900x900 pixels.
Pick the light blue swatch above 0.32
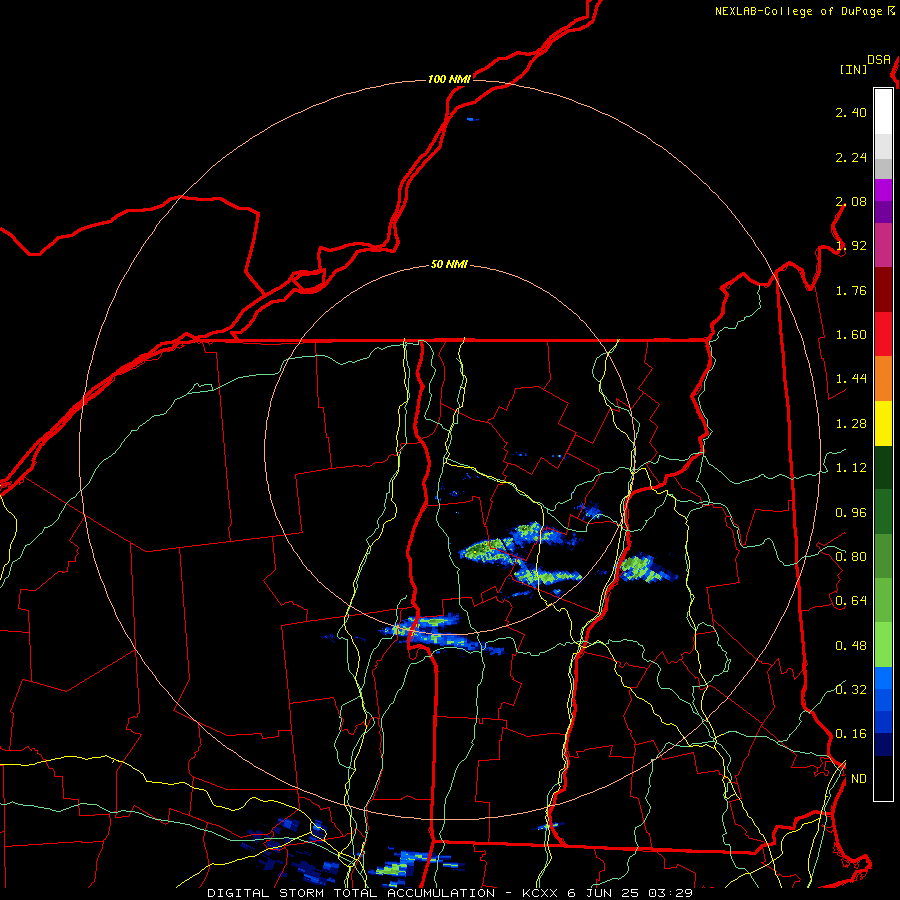tap(883, 678)
